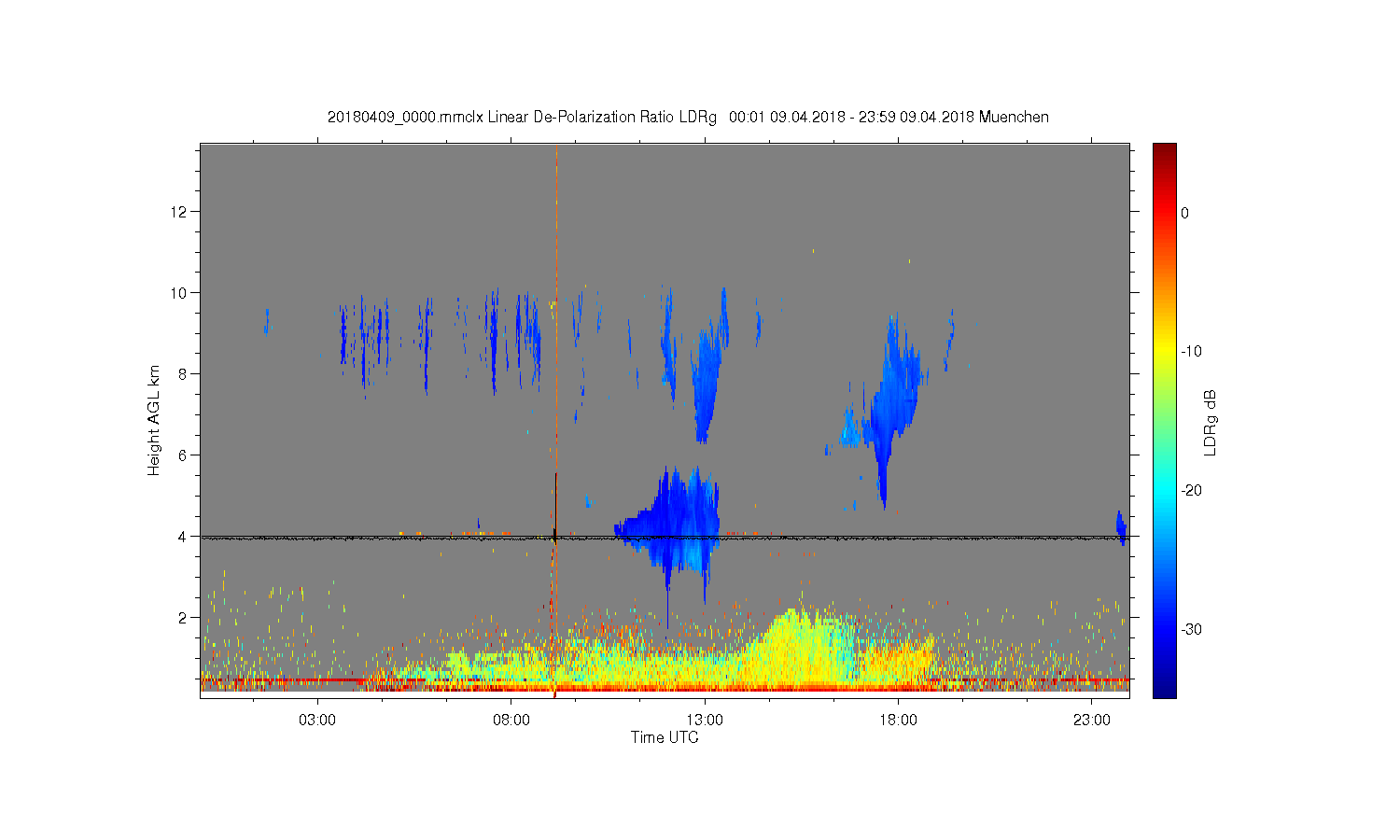Screen dimensions: 1400x840
Task: Click the 13:00 time tick label
Action: click(705, 721)
